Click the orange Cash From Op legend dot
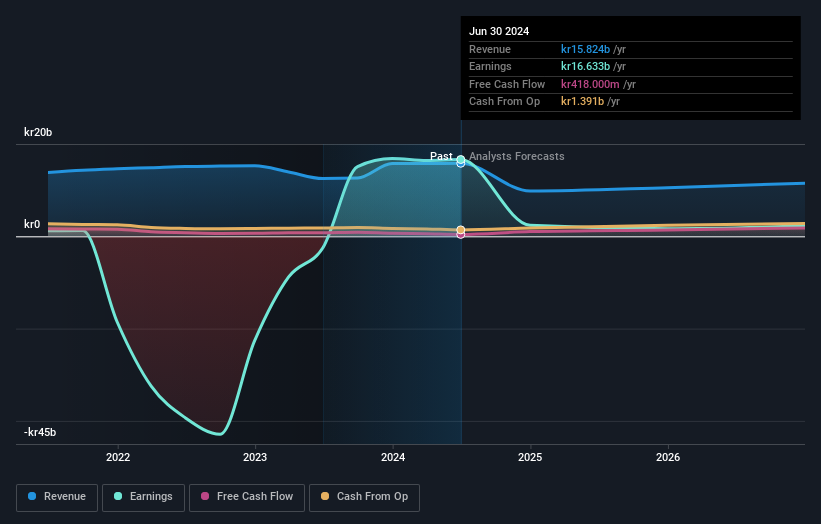This screenshot has height=524, width=821. [x=325, y=496]
